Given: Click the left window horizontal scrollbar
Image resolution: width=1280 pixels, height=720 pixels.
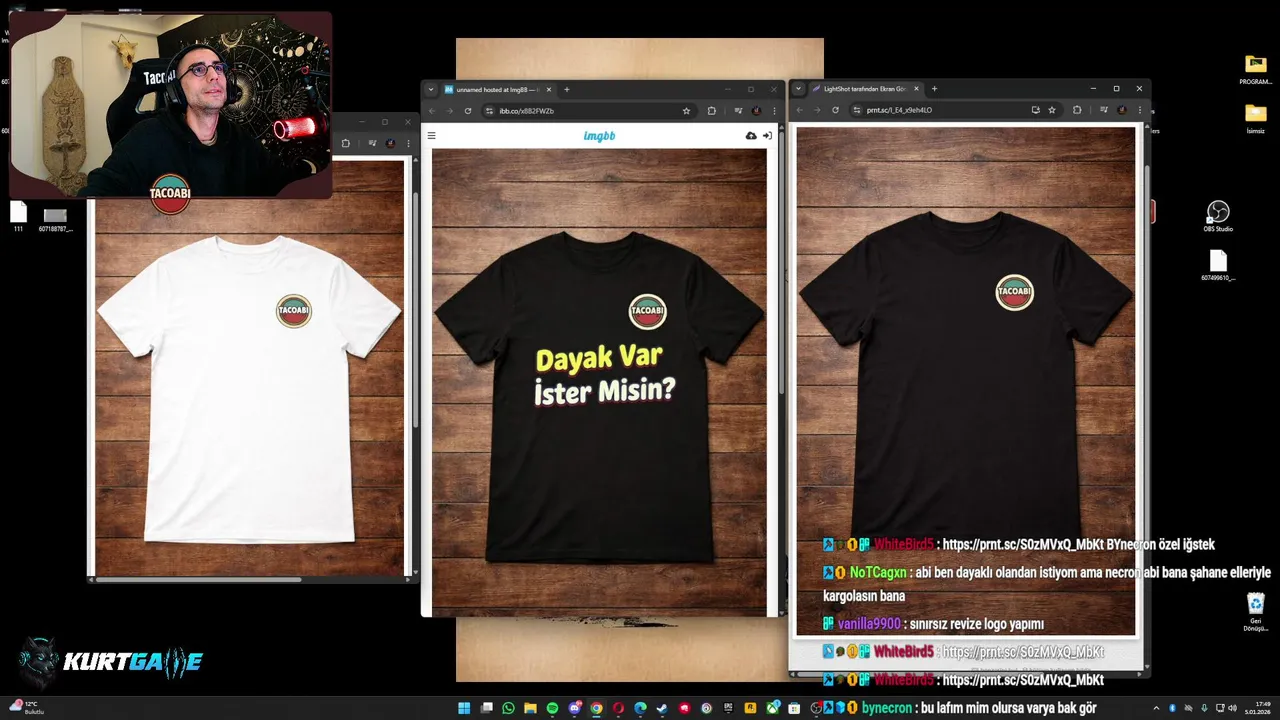Looking at the screenshot, I should (198, 579).
